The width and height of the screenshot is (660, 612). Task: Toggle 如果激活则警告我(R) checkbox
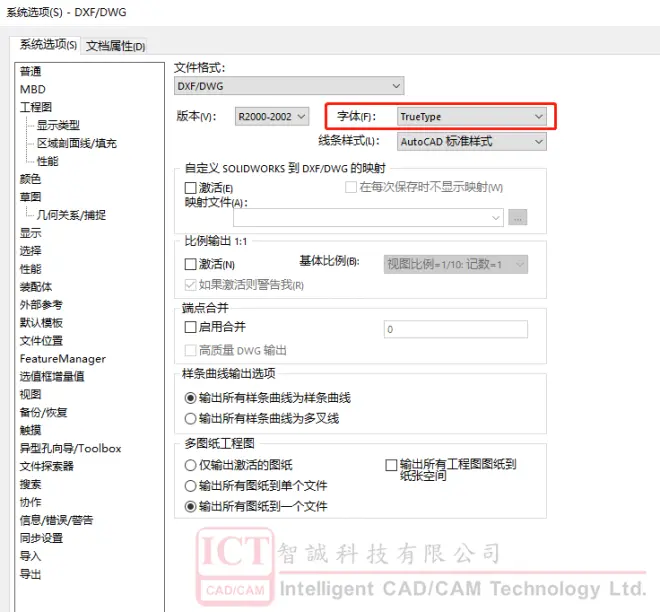[190, 285]
